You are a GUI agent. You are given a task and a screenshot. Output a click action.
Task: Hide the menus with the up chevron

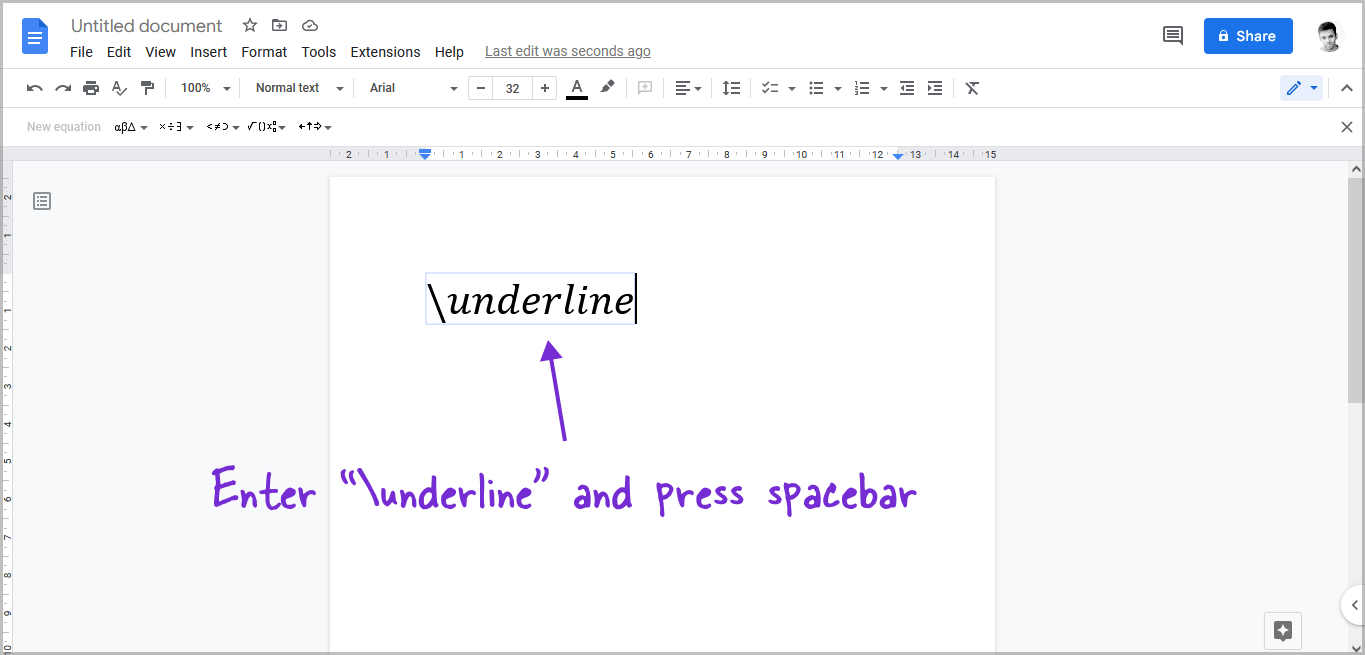point(1346,88)
